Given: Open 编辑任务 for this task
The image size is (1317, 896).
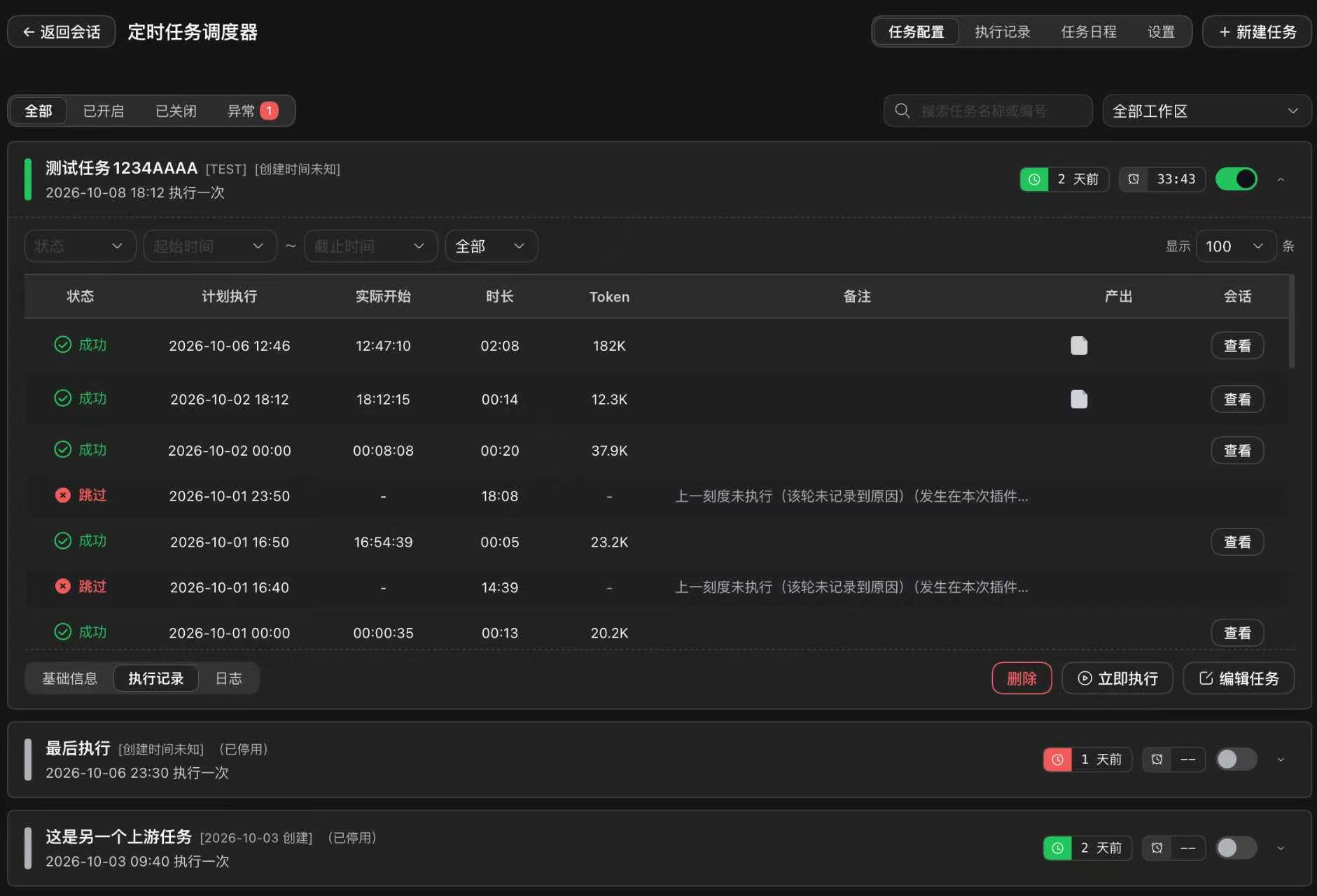Looking at the screenshot, I should point(1239,678).
